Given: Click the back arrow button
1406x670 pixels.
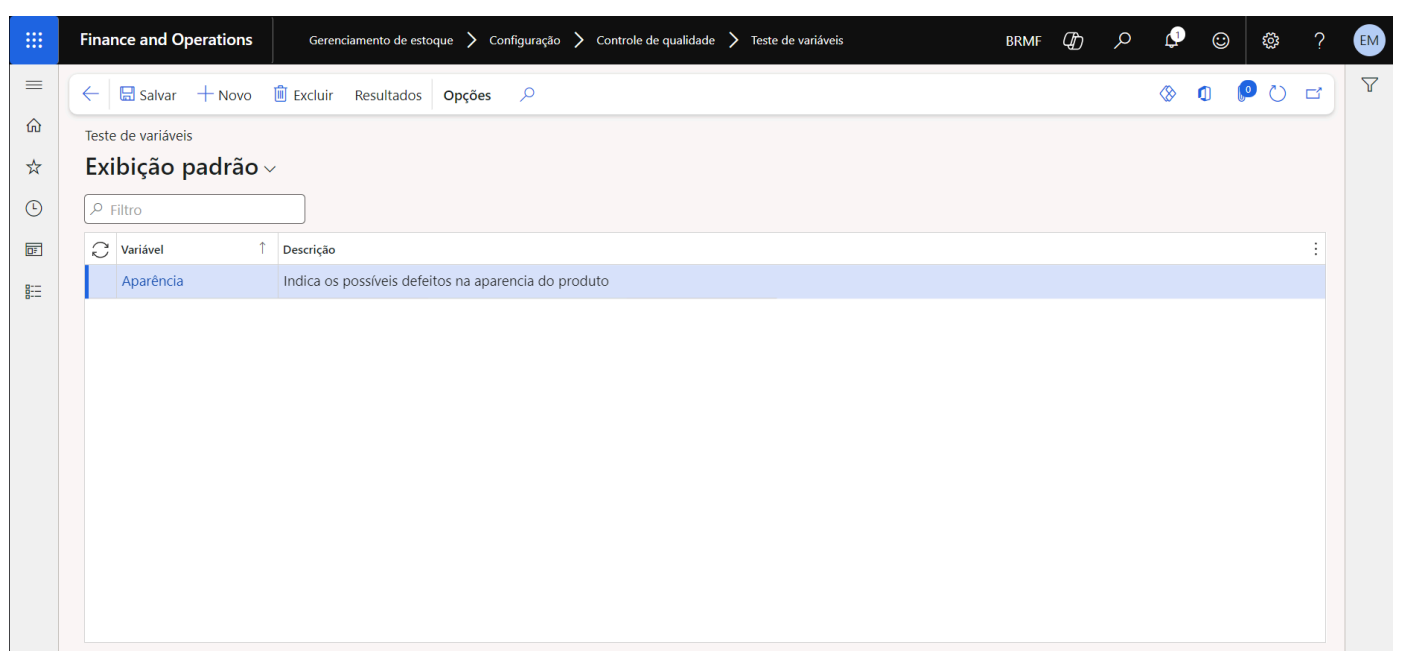Looking at the screenshot, I should click(x=90, y=94).
